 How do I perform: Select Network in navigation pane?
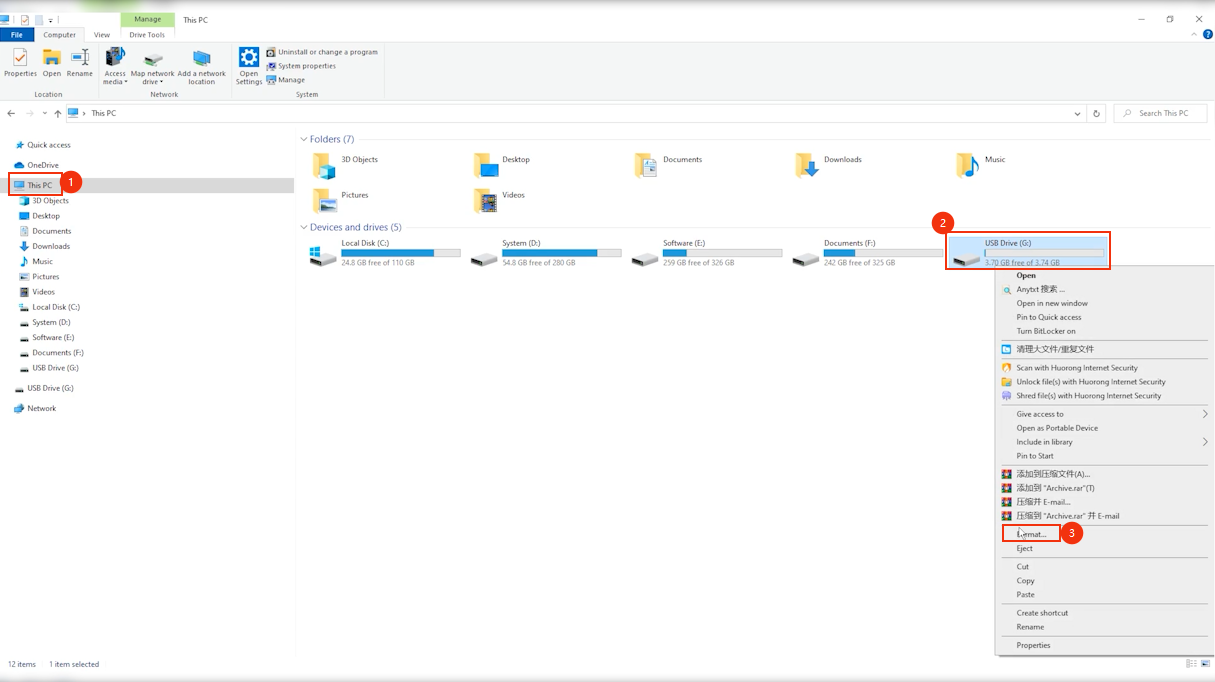click(x=35, y=408)
